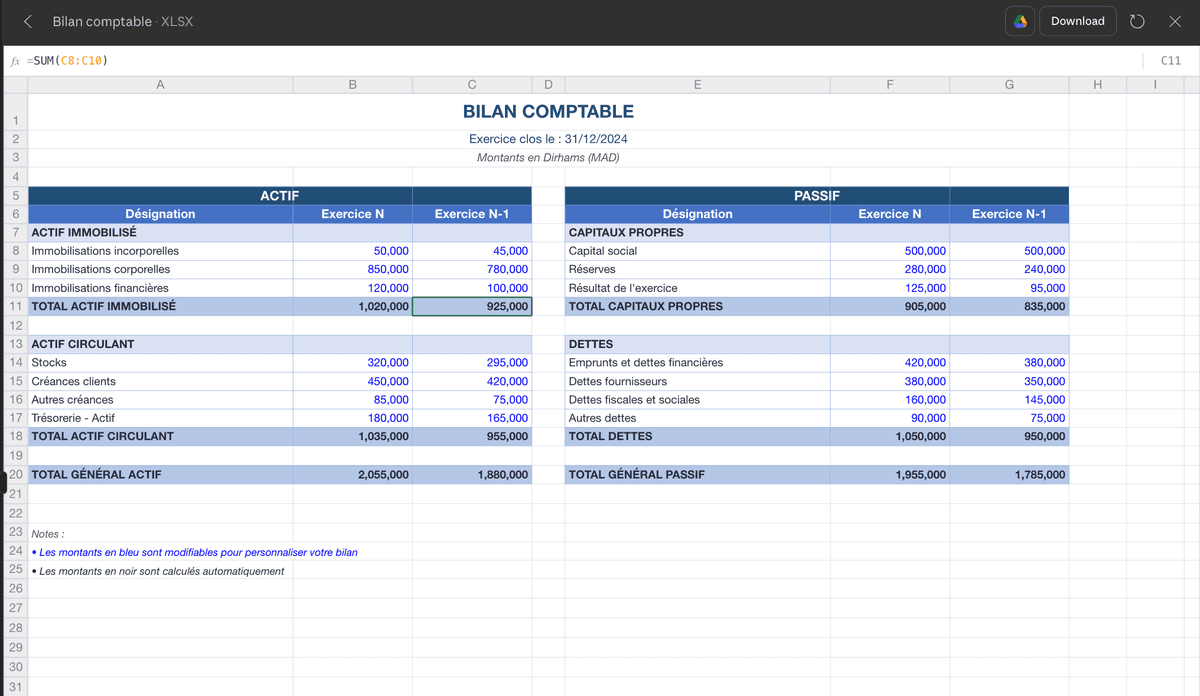
Task: Select the Immobilisations incorporelles value 50,000
Action: pos(352,250)
